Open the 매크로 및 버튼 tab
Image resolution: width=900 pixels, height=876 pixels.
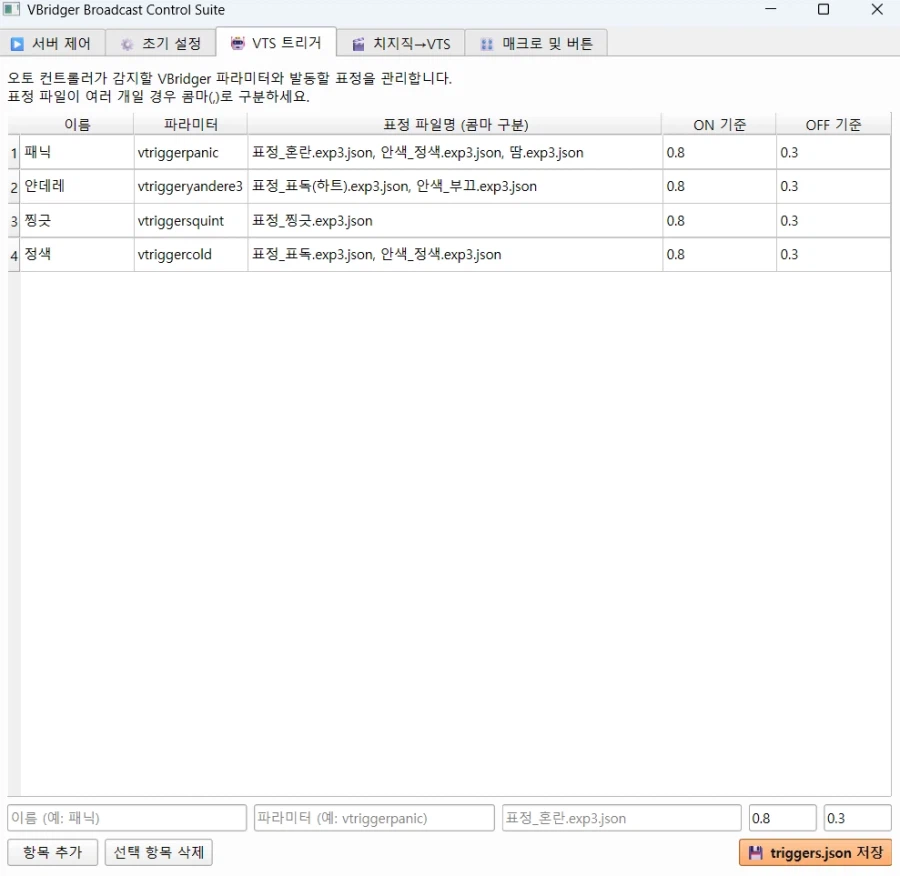537,43
